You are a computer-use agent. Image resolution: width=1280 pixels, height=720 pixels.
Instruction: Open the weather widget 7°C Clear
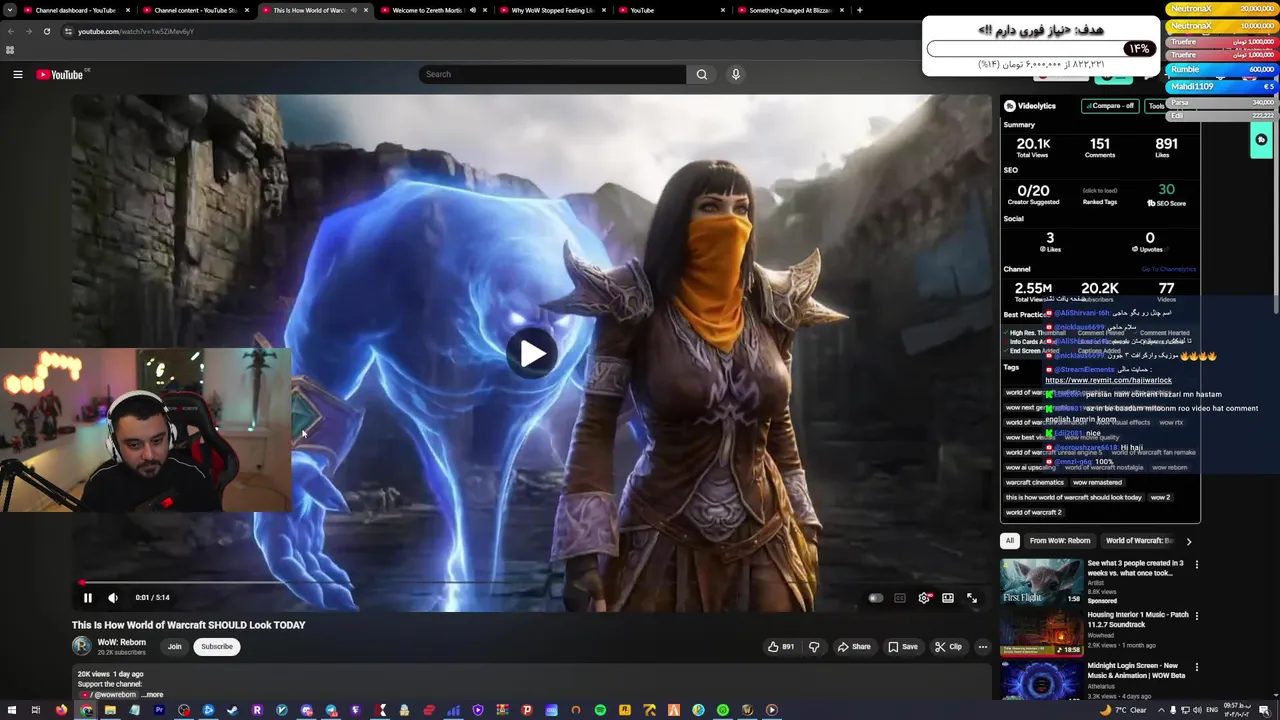click(x=1123, y=710)
